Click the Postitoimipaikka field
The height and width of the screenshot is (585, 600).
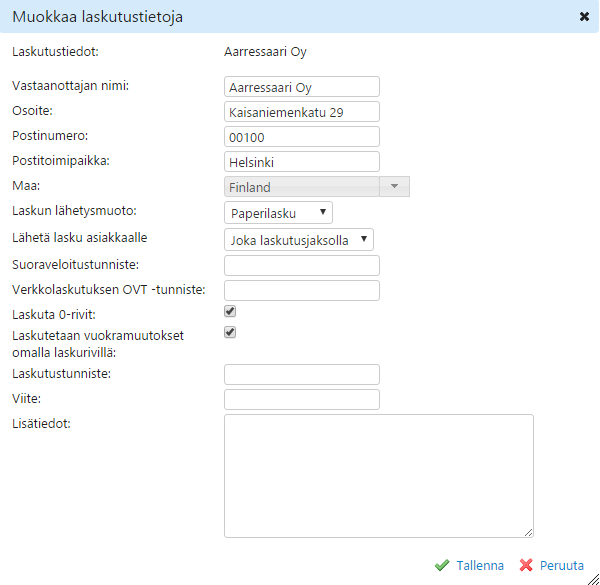[302, 162]
